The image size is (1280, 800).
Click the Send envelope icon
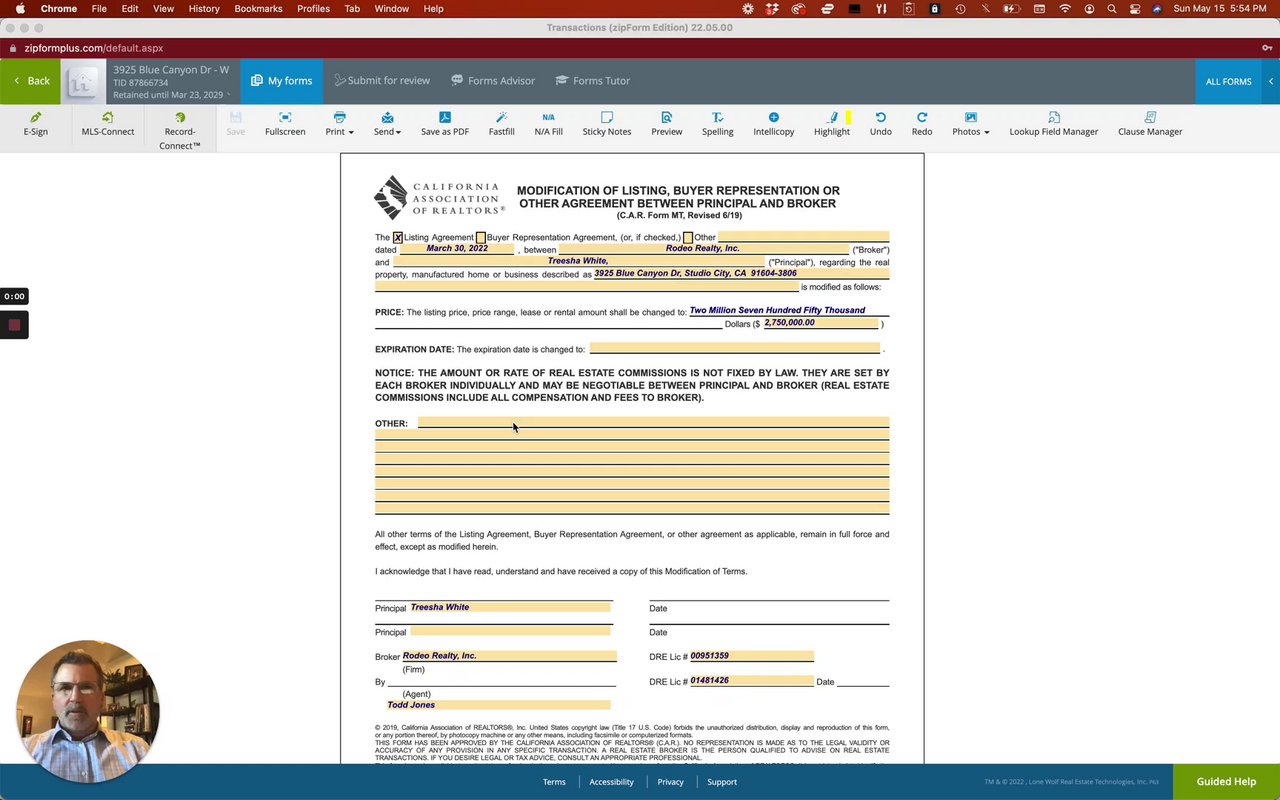click(x=387, y=117)
